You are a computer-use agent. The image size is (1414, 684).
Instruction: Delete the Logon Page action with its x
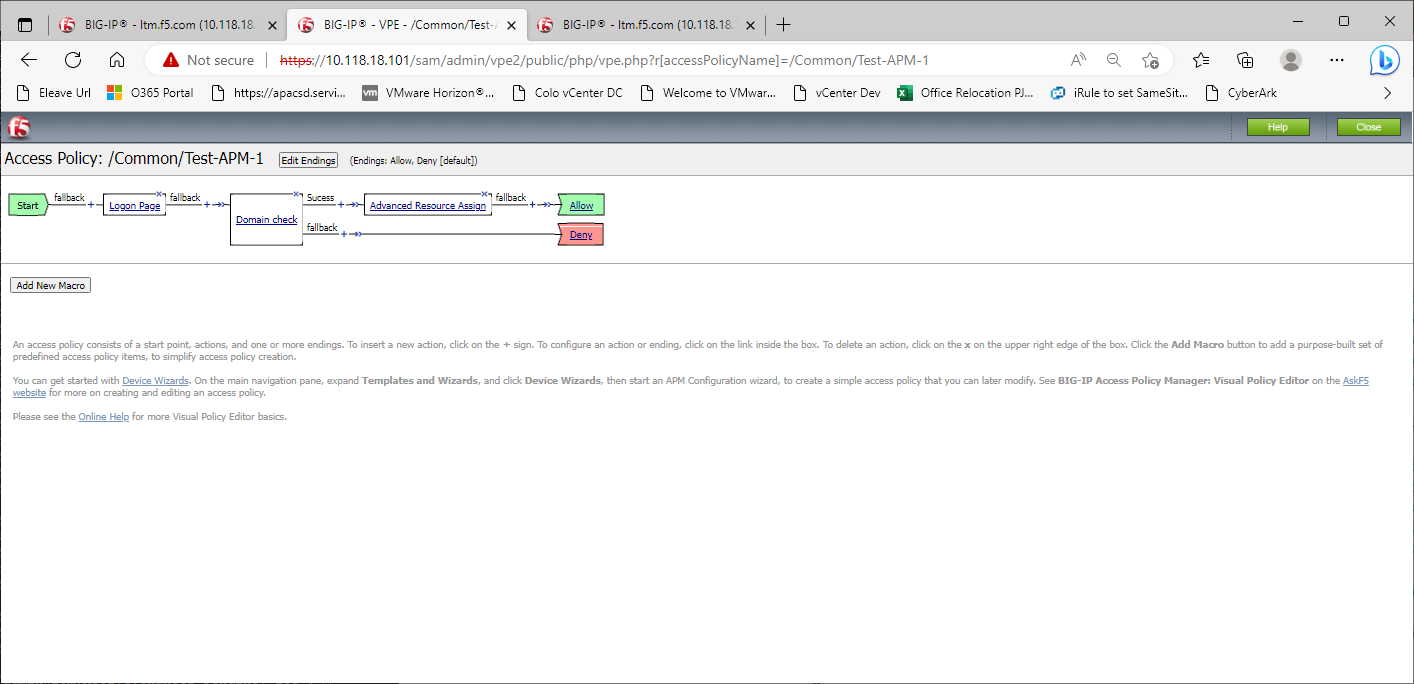tap(159, 194)
